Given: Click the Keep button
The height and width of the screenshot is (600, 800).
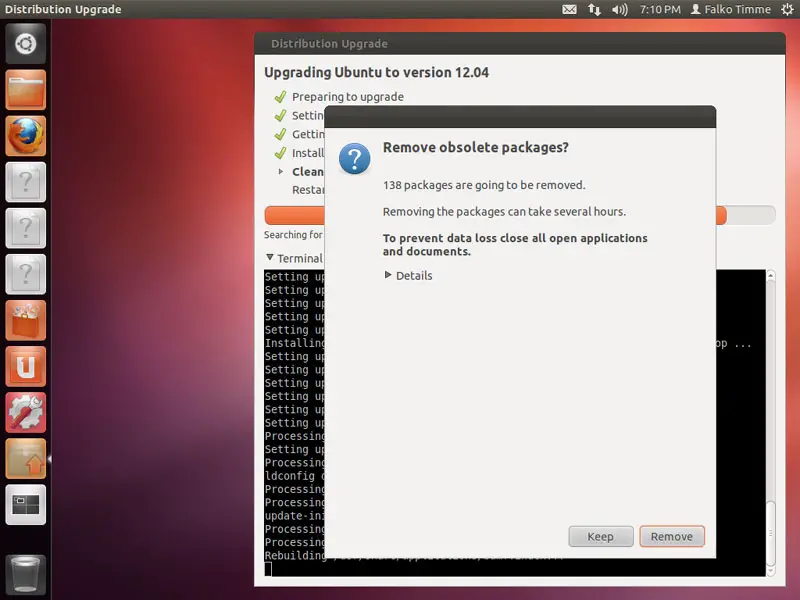Looking at the screenshot, I should coord(600,536).
